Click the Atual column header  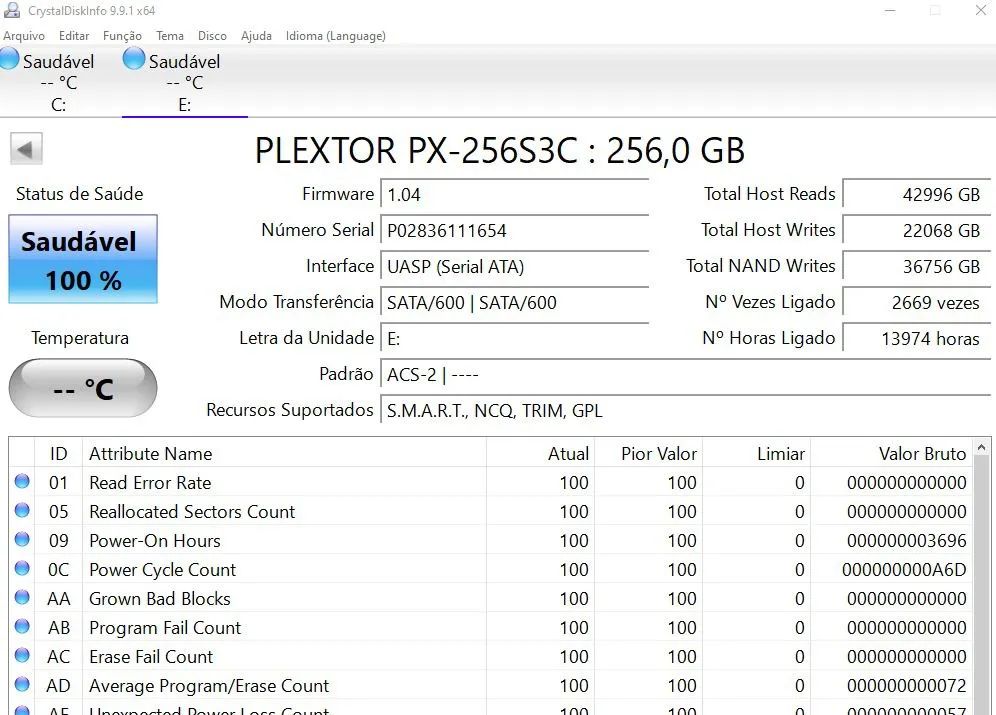tap(541, 453)
